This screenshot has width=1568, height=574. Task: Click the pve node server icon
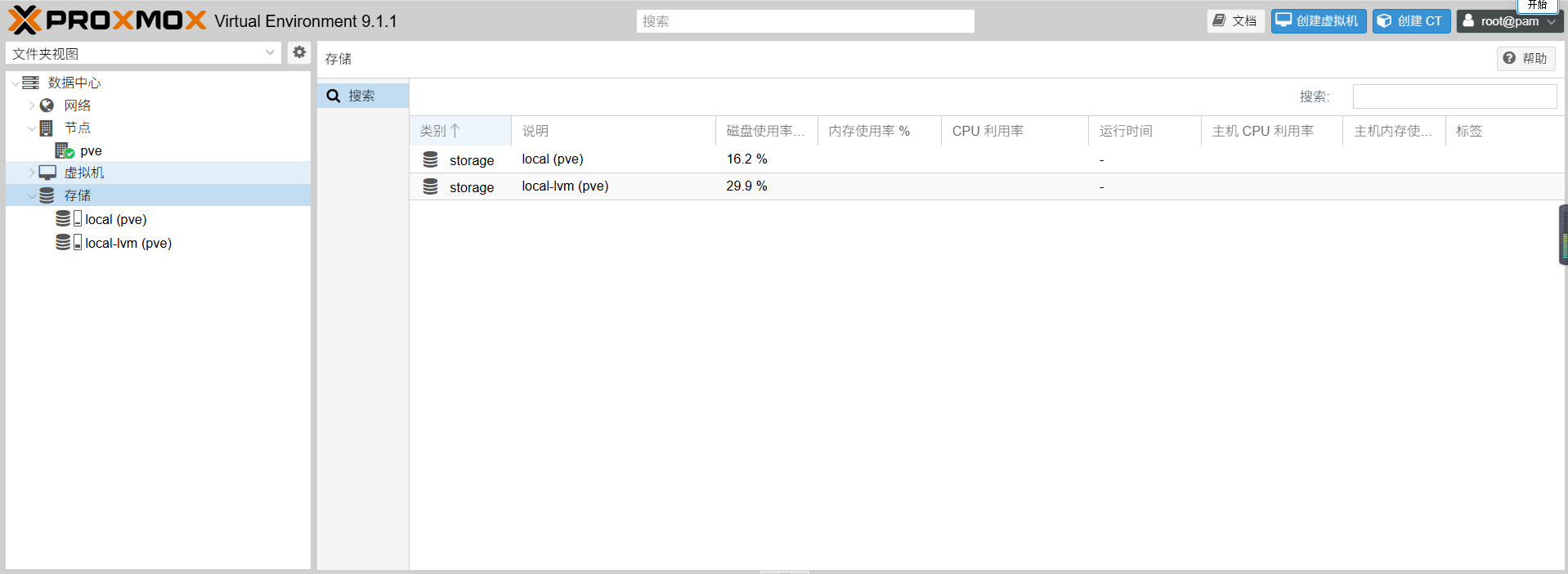65,150
